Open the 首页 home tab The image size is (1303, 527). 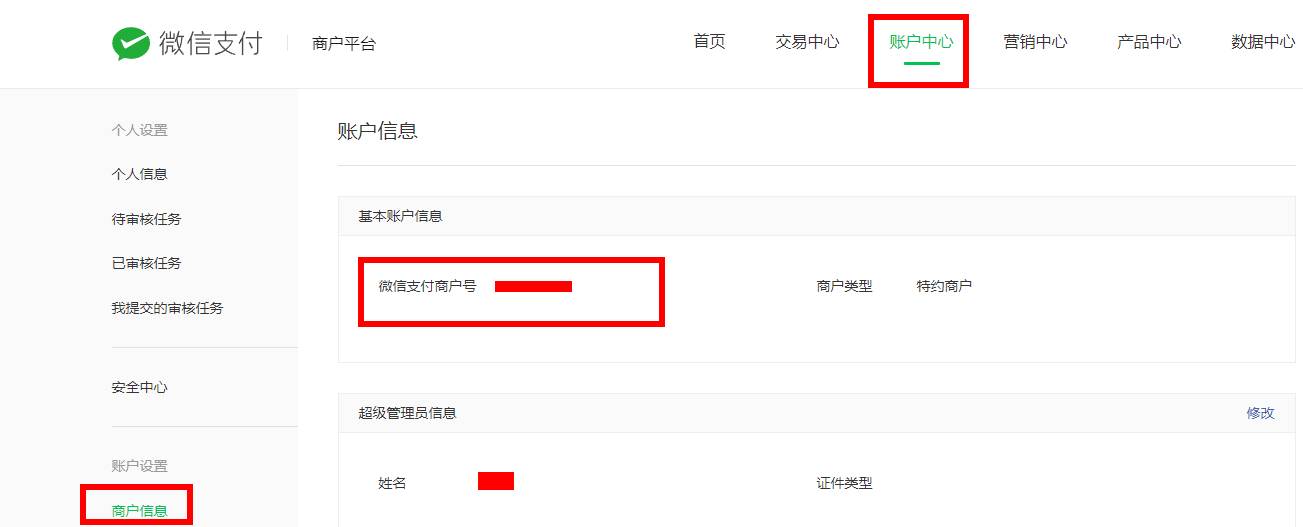coord(709,42)
